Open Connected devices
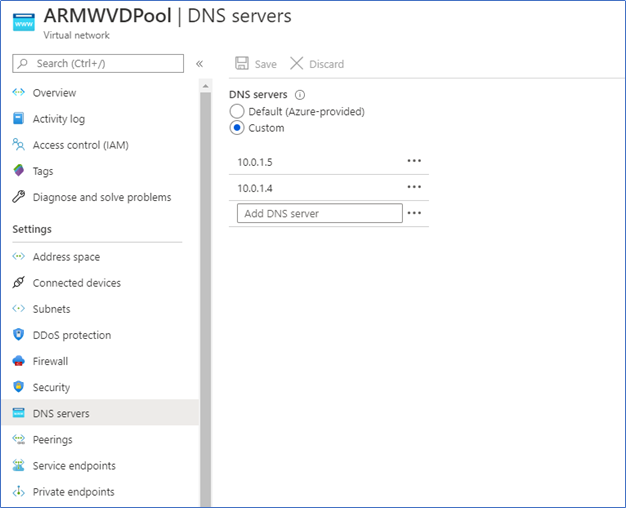This screenshot has height=508, width=626. (x=77, y=283)
